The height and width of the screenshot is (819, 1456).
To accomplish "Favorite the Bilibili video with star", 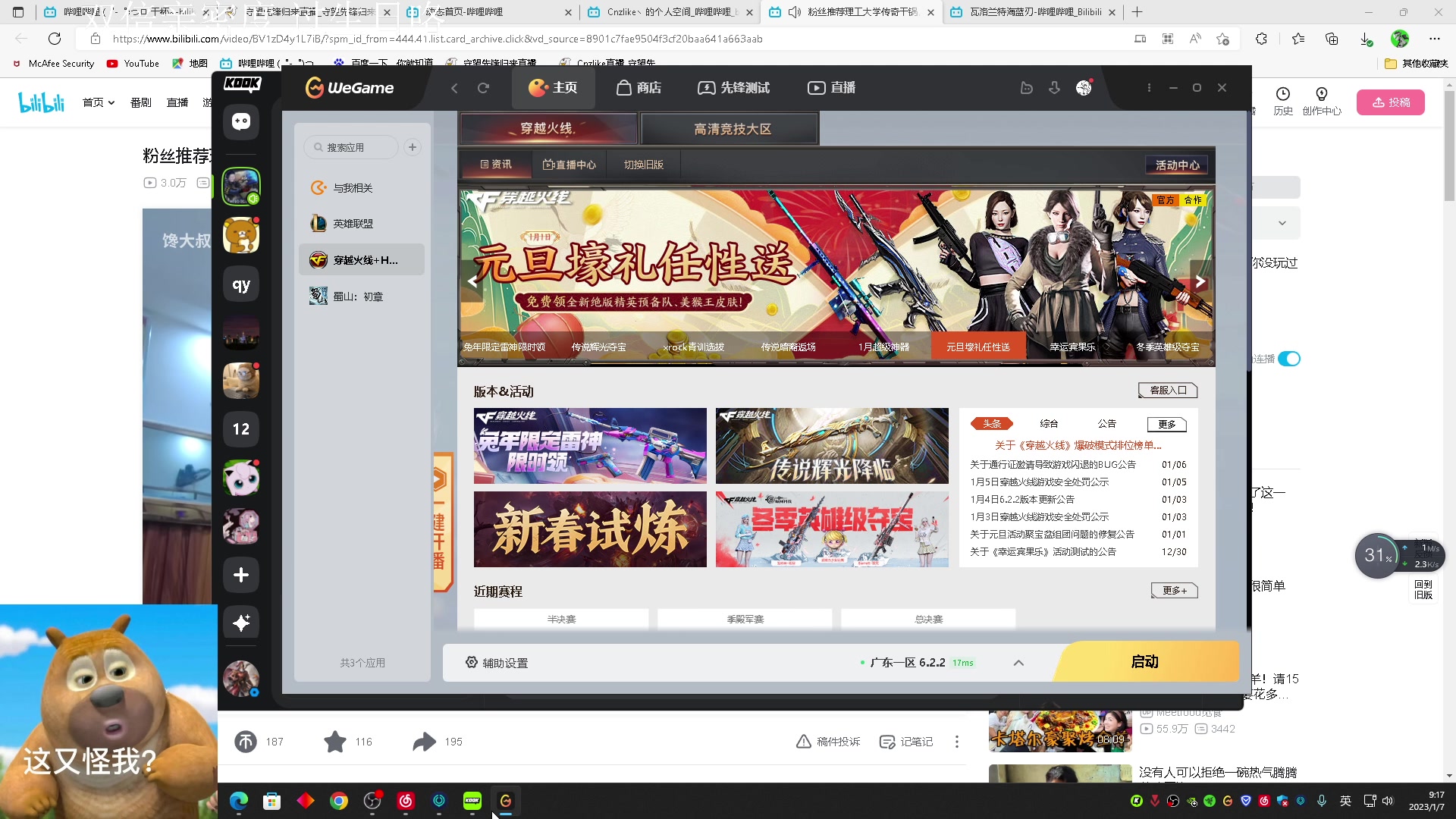I will point(335,742).
